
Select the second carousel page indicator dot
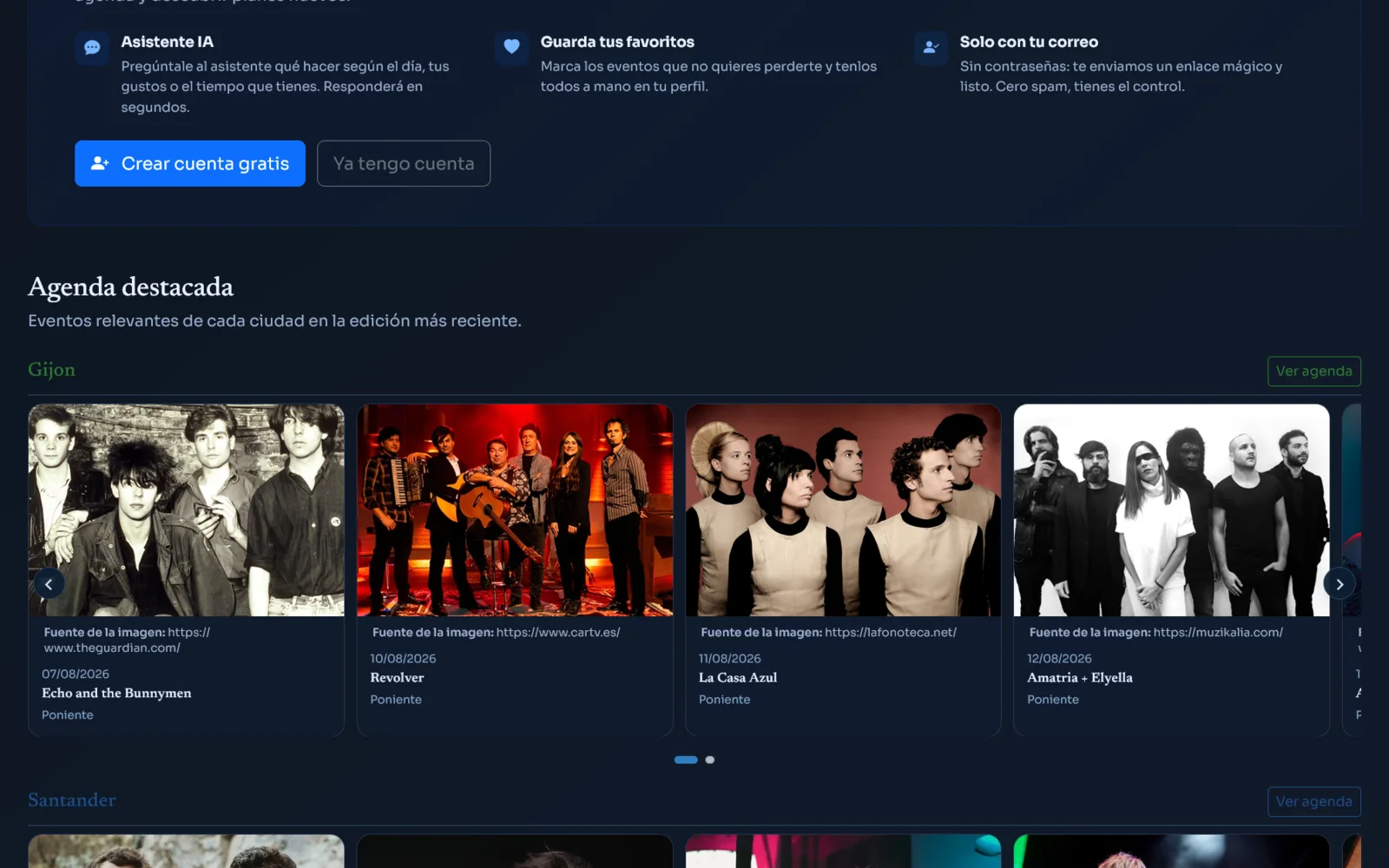[x=710, y=759]
